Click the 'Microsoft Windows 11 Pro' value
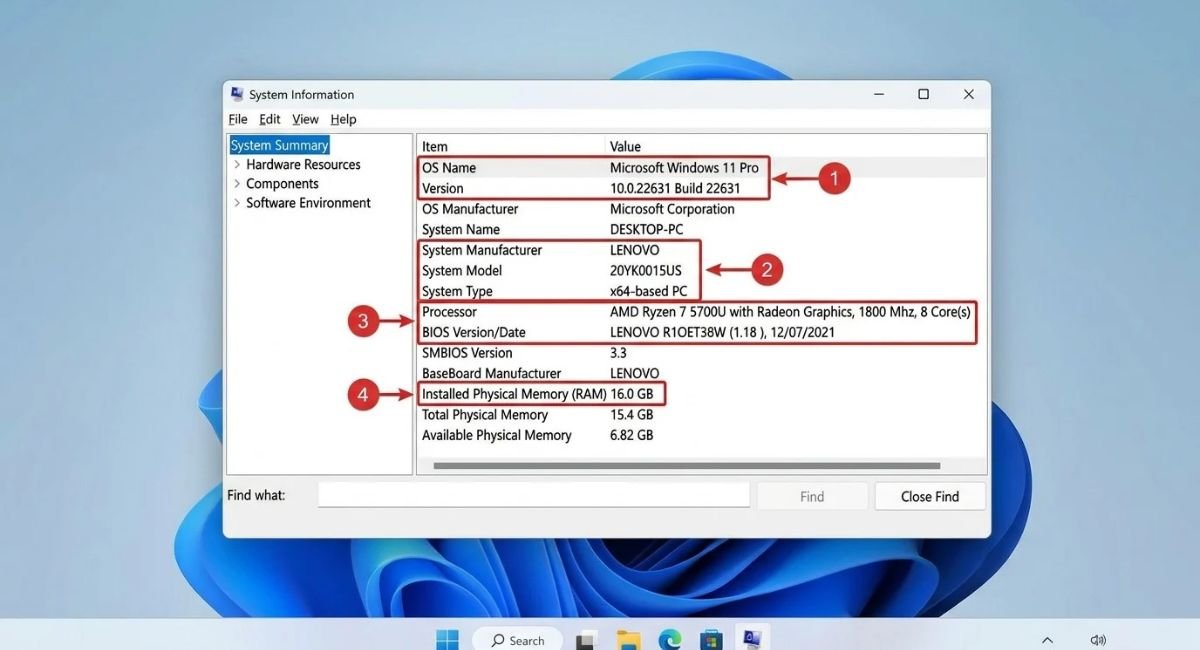The image size is (1200, 650). coord(684,168)
